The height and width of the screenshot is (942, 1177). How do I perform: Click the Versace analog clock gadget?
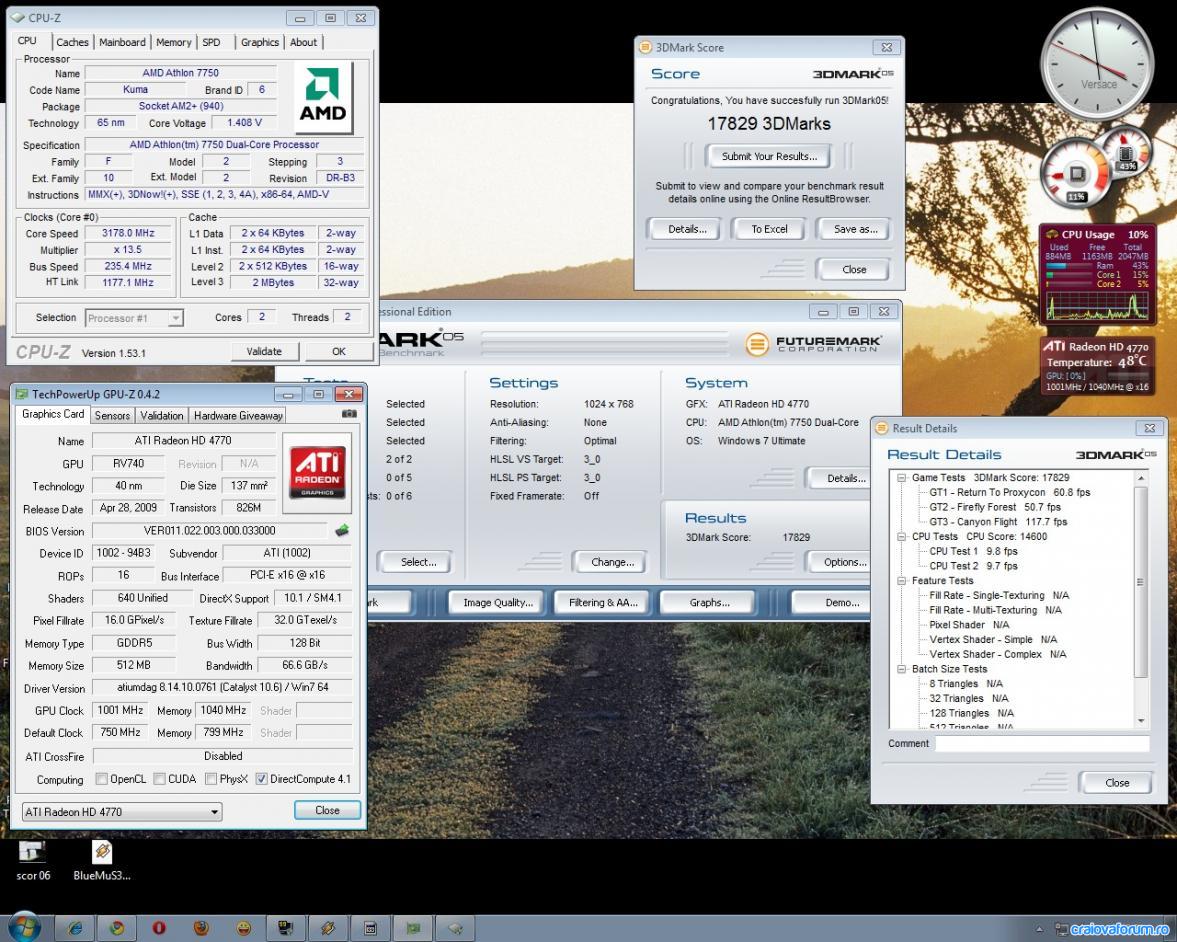(1097, 65)
